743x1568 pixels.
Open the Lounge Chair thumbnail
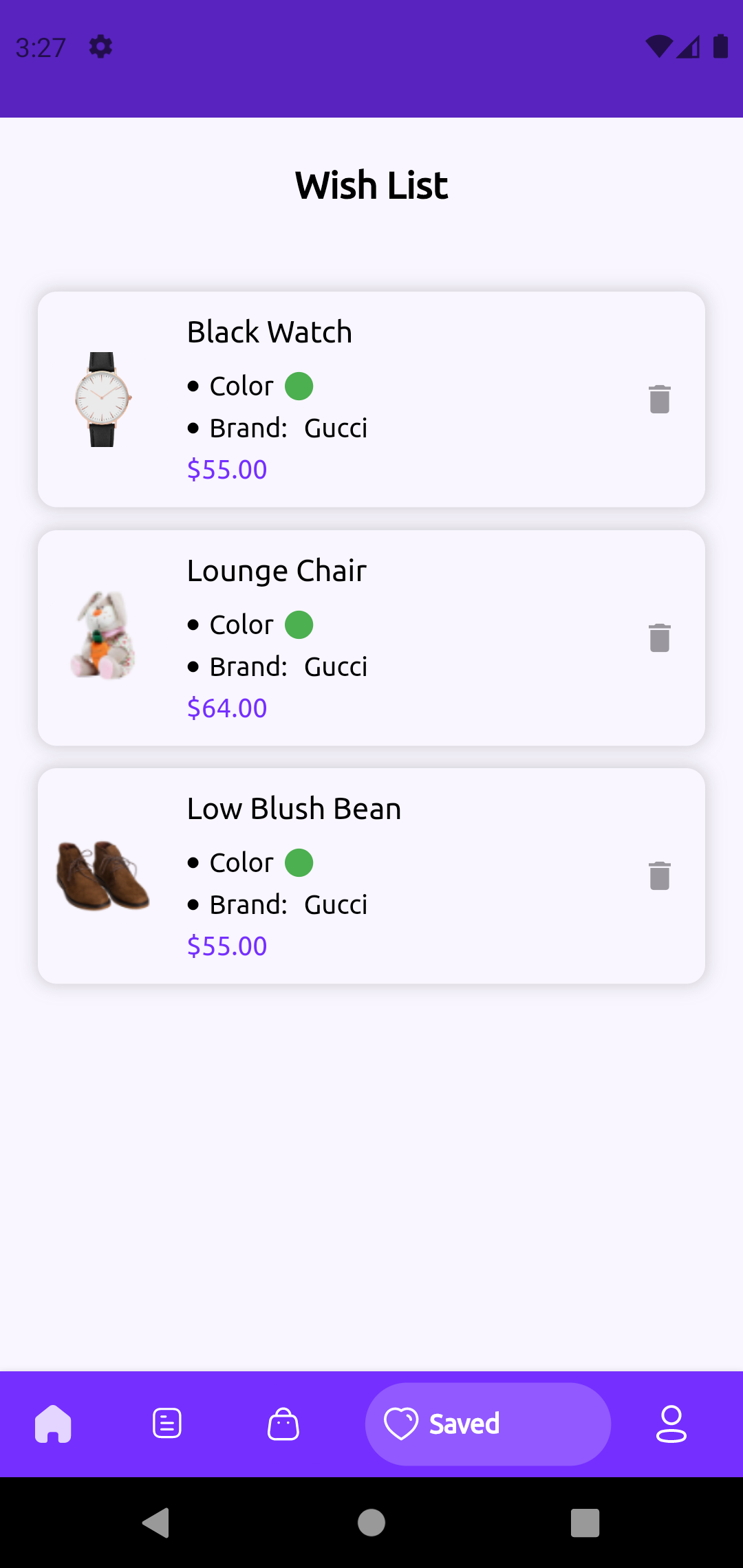pyautogui.click(x=103, y=636)
